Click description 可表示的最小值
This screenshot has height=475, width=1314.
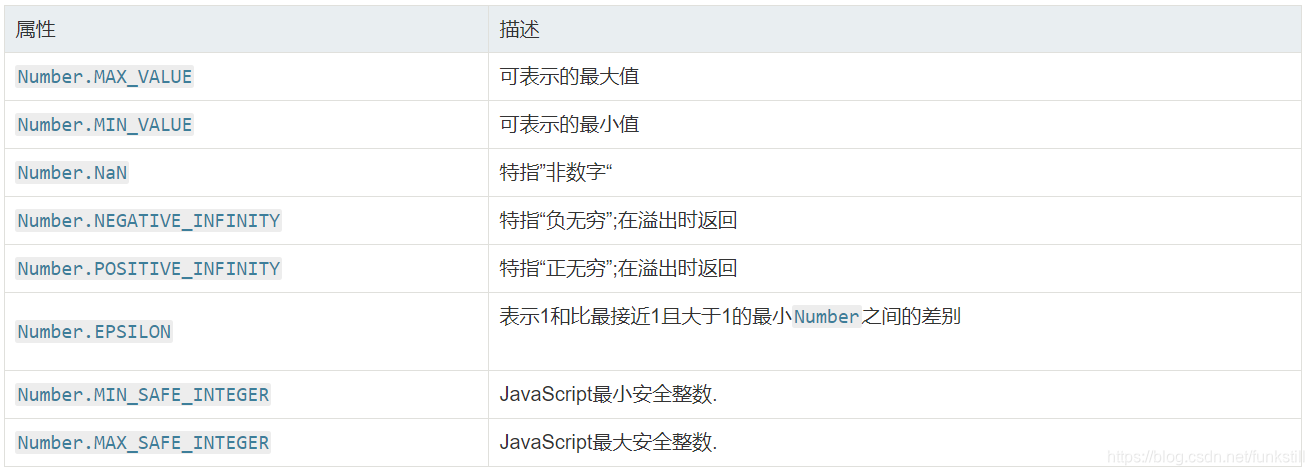(x=570, y=125)
